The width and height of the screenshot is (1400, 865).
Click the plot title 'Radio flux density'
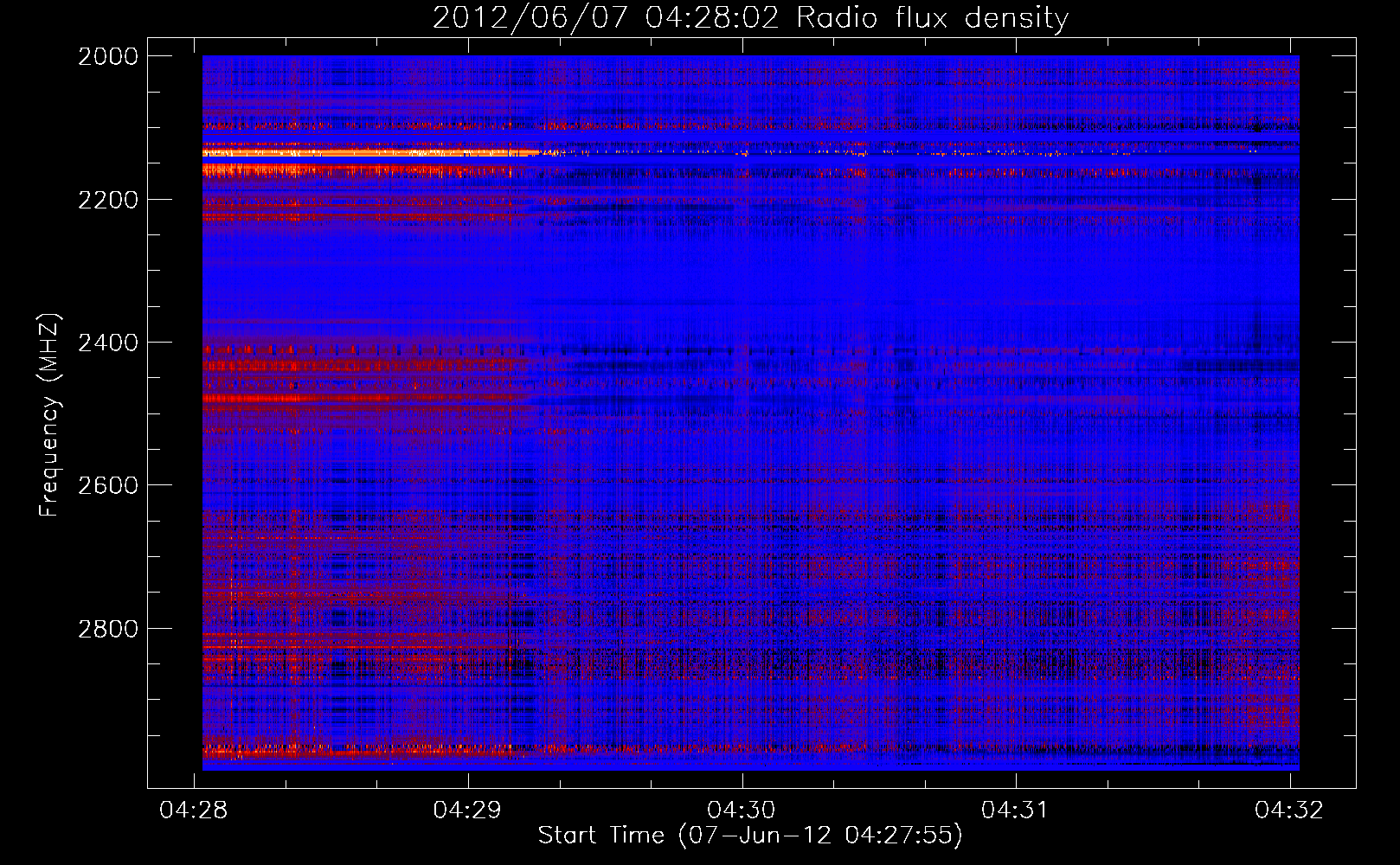point(932,17)
